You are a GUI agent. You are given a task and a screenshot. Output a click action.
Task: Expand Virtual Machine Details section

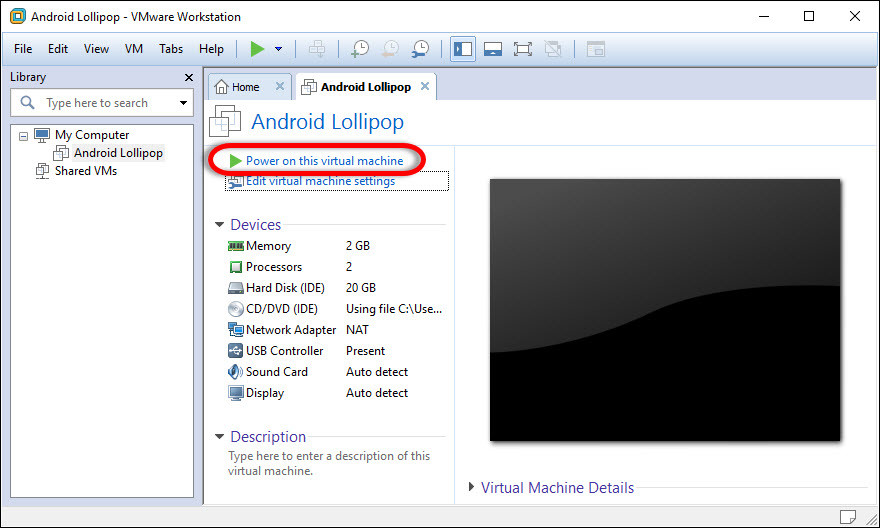click(x=471, y=487)
